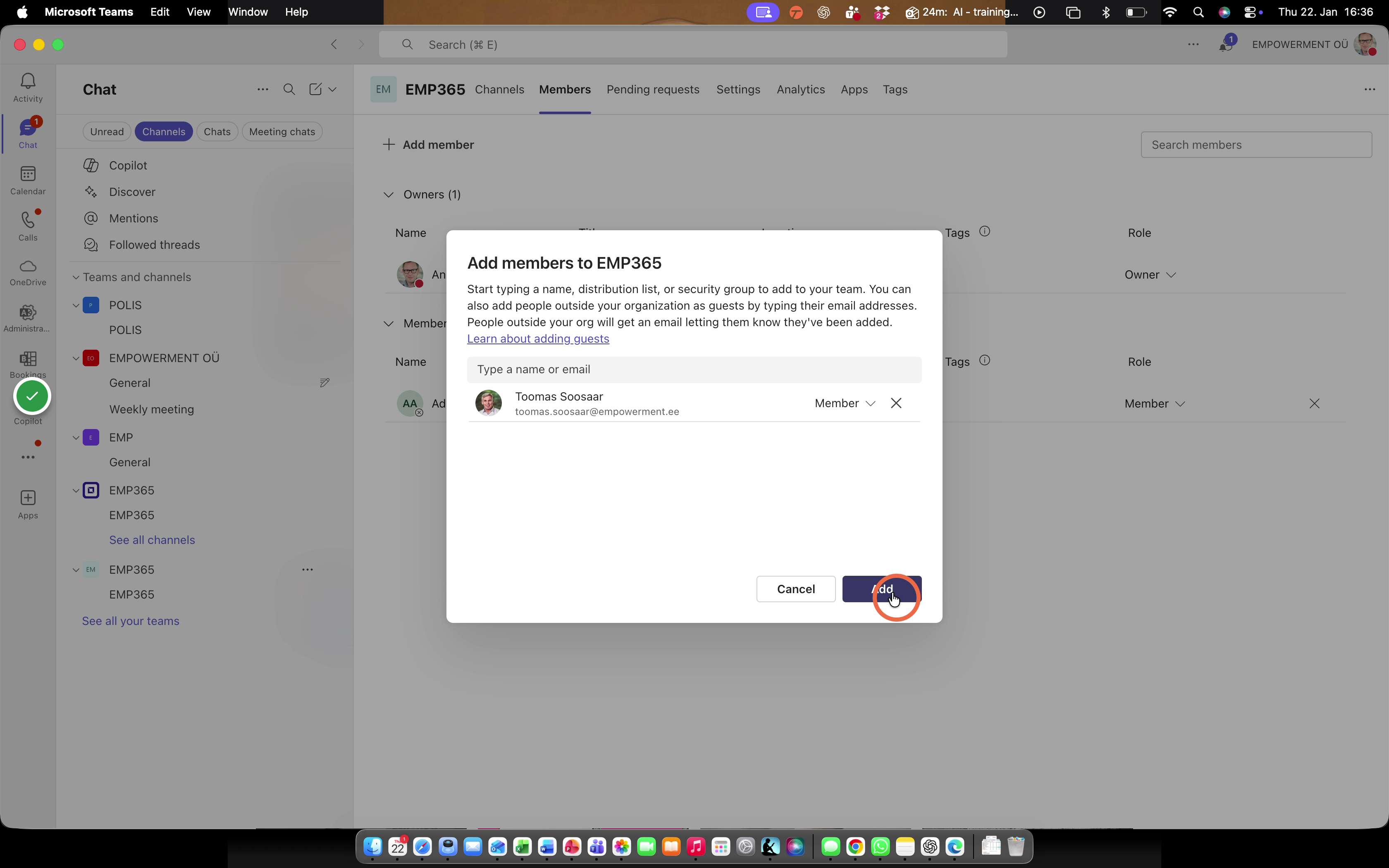The width and height of the screenshot is (1389, 868).
Task: Open Copilot in the chat list
Action: (x=128, y=165)
